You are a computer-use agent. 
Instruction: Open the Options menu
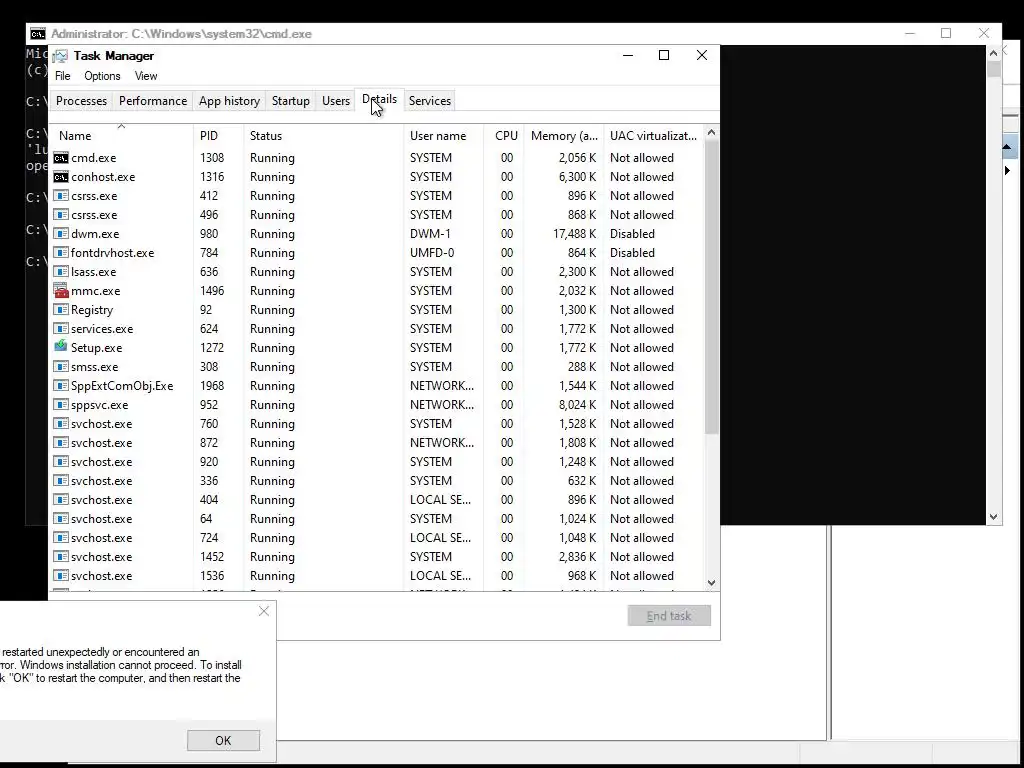point(103,76)
